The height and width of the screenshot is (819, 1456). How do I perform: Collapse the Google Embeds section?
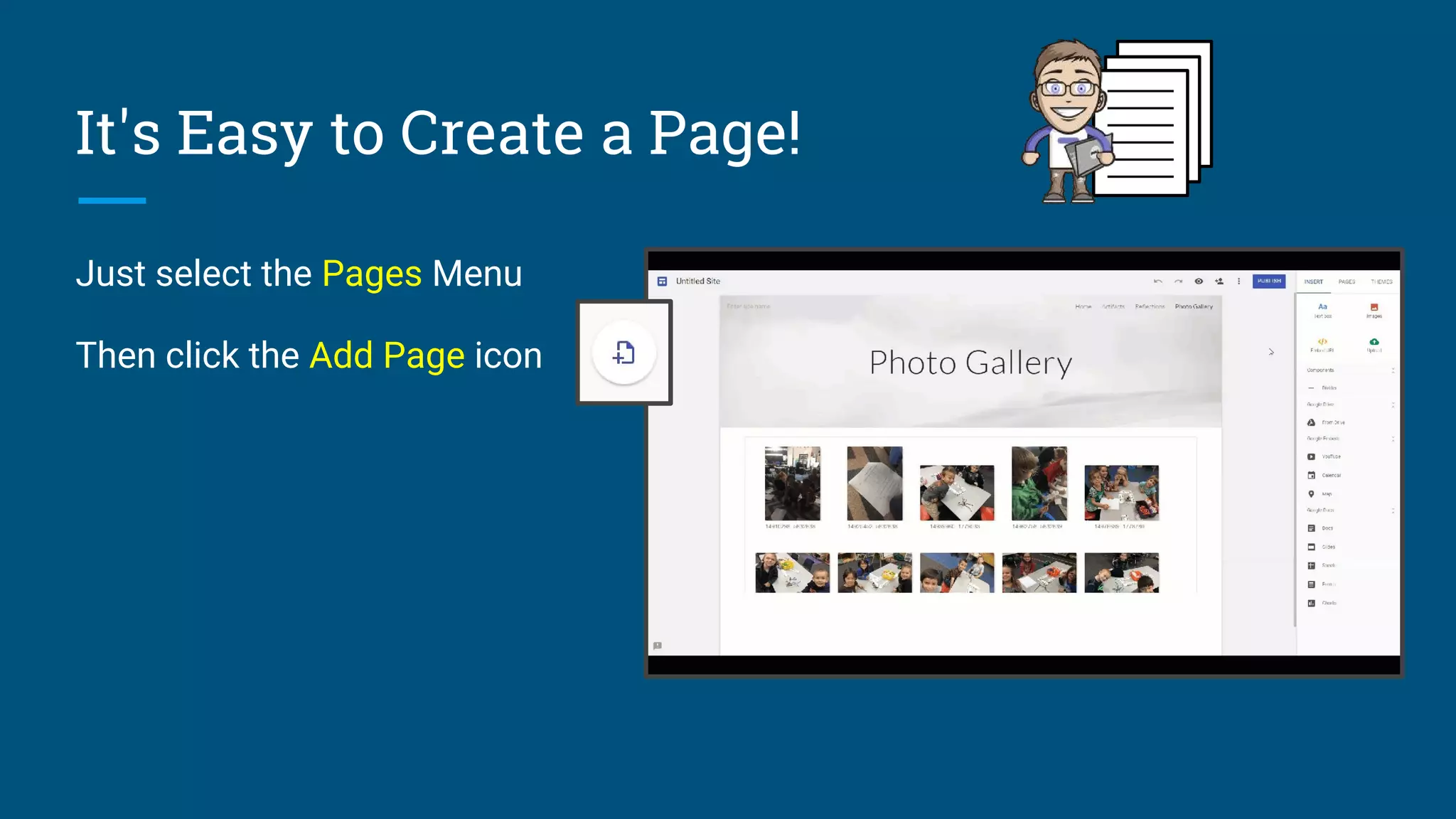click(x=1393, y=439)
